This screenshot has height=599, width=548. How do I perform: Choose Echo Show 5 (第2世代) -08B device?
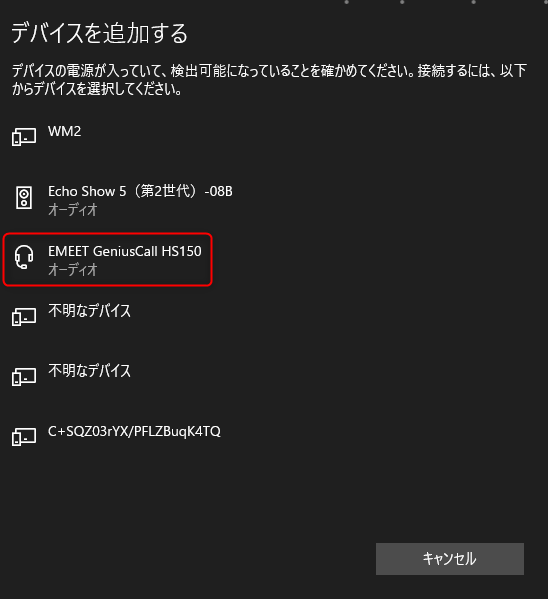(x=140, y=191)
